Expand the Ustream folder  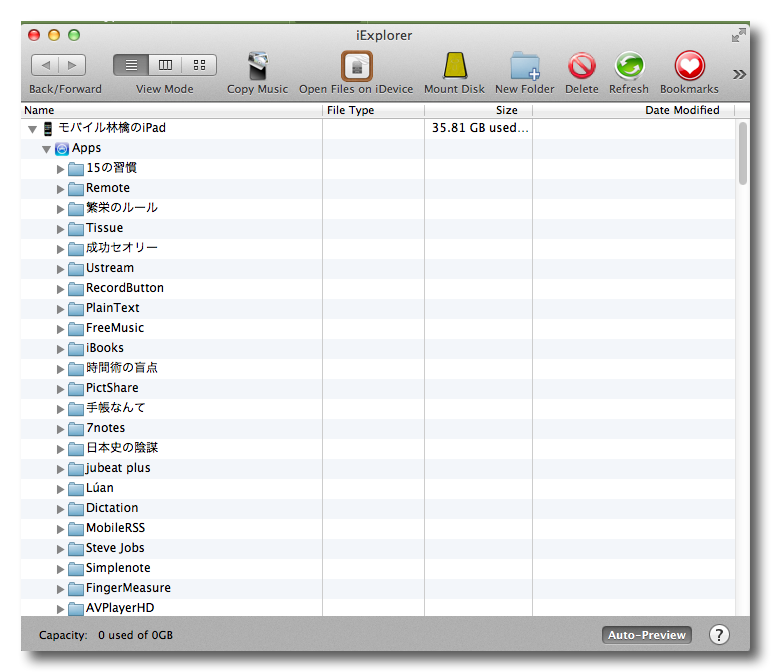coord(60,269)
